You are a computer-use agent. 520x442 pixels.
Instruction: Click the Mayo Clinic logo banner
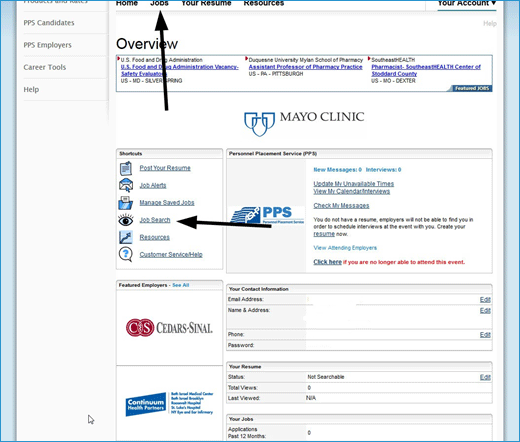304,124
